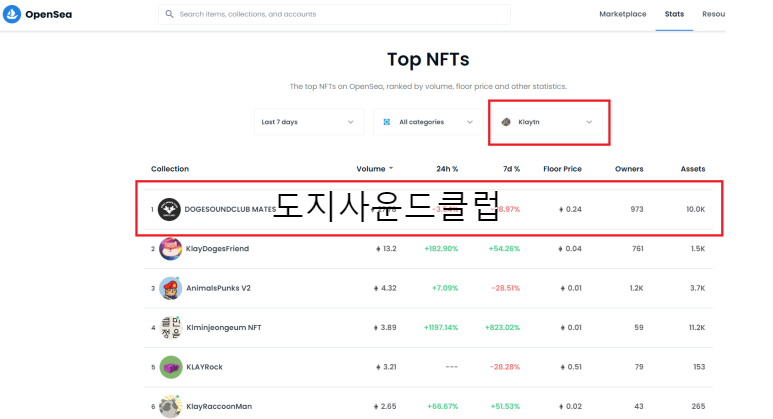773x419 pixels.
Task: Click the +1197.14% 24h change
Action: click(x=441, y=327)
